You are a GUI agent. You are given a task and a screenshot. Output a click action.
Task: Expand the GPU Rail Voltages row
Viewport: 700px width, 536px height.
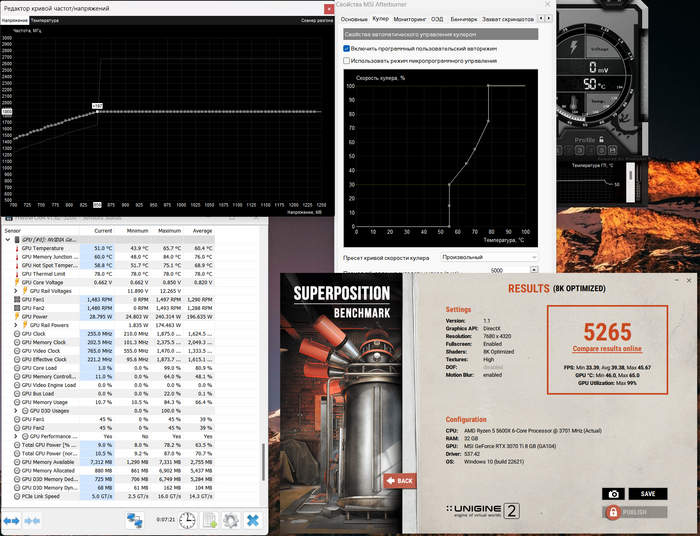[14, 290]
